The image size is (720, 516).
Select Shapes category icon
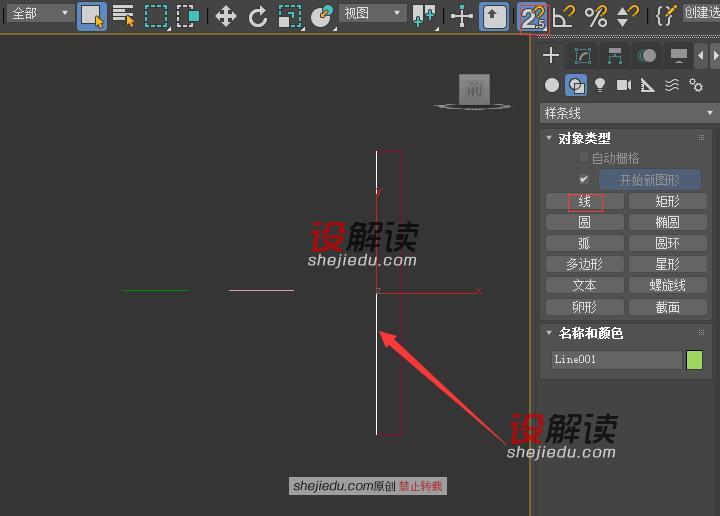[576, 85]
